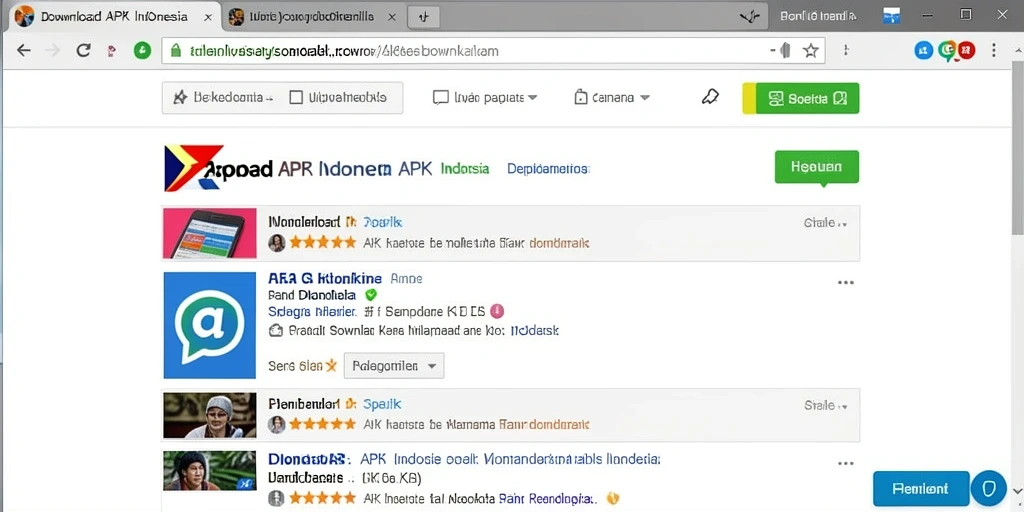Click the green padlock in address bar
The width and height of the screenshot is (1024, 512).
(174, 50)
